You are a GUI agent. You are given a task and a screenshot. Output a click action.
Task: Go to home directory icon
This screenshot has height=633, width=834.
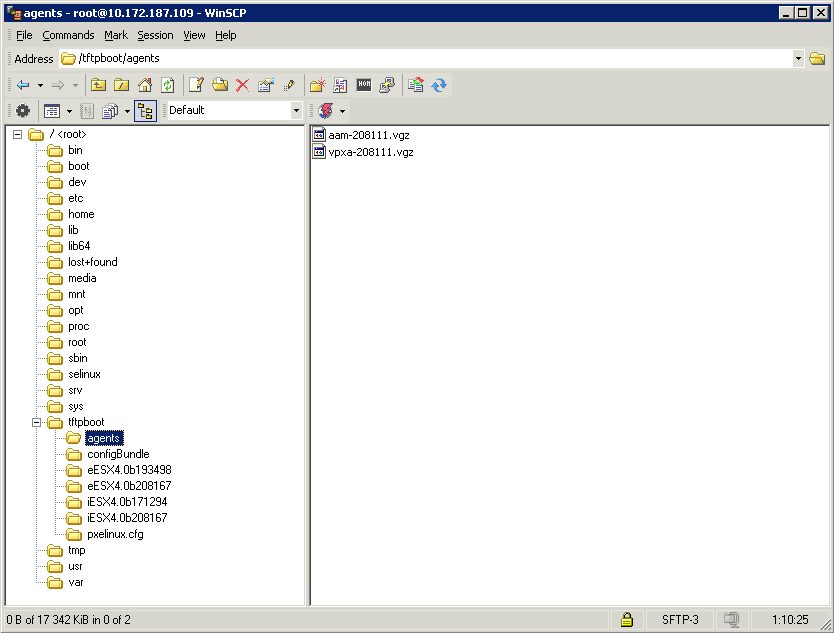tap(145, 85)
